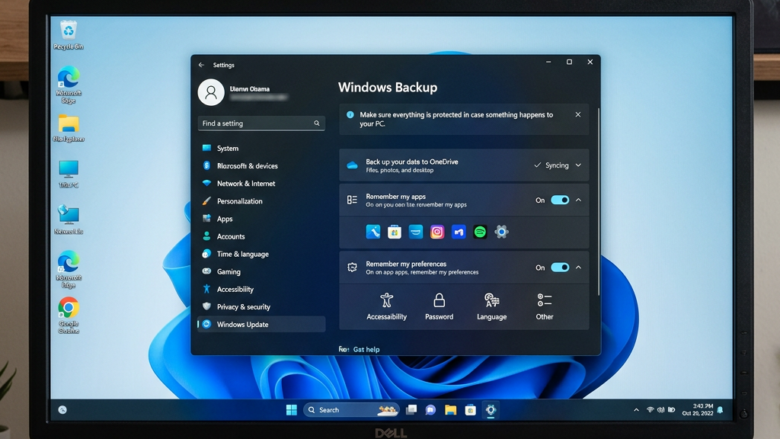Open Google Chrome desktop shortcut

(68, 315)
